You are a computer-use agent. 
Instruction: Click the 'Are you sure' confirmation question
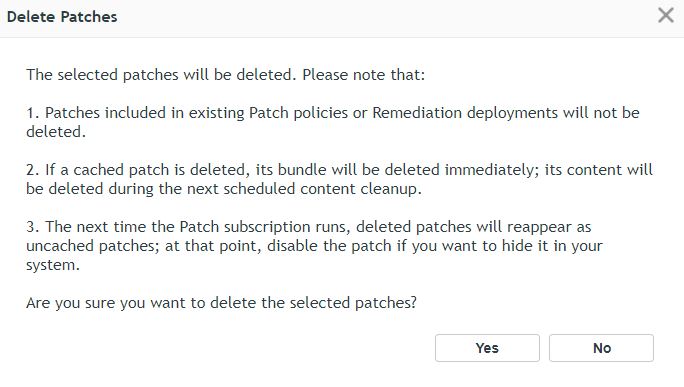[221, 303]
